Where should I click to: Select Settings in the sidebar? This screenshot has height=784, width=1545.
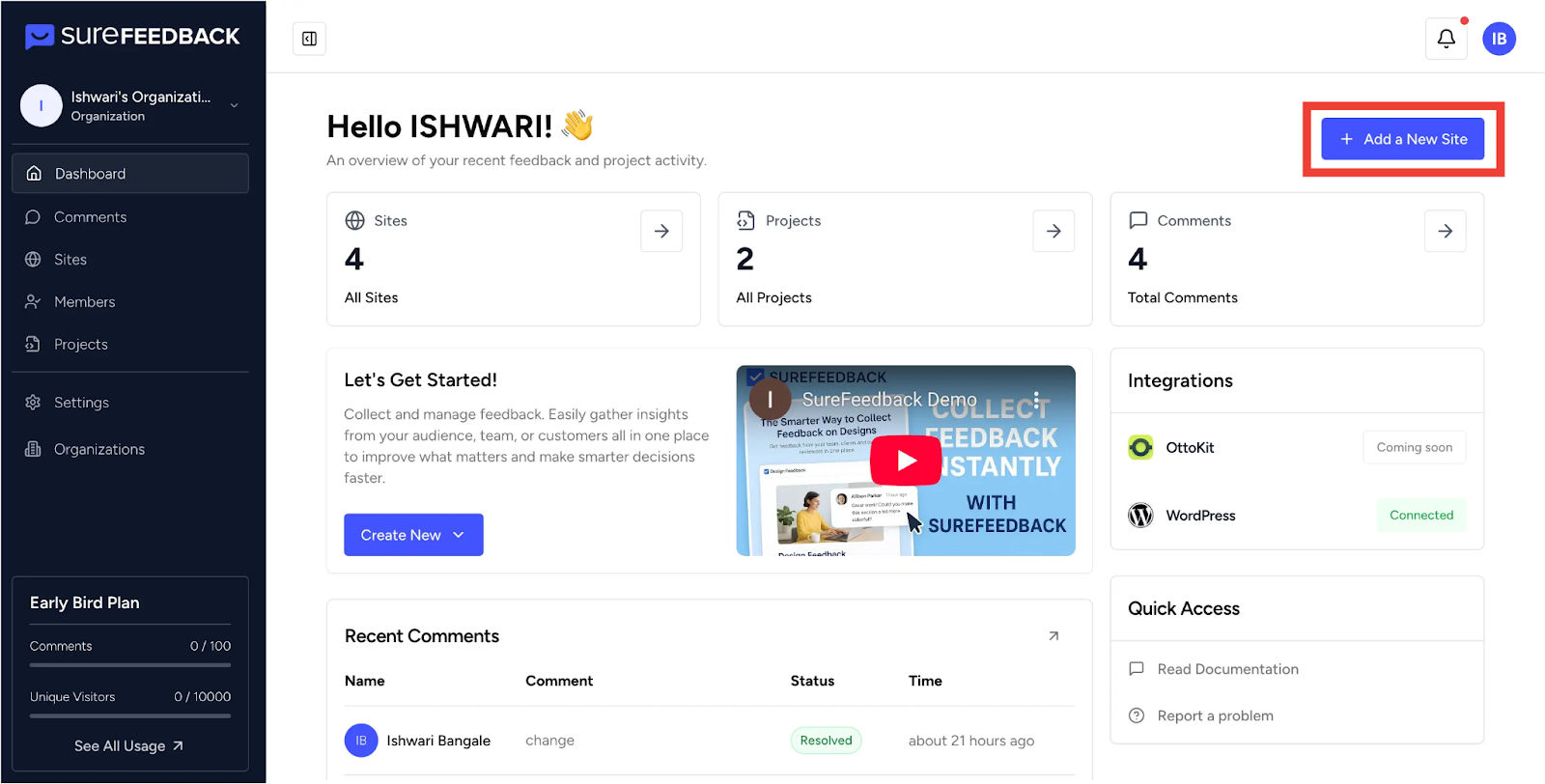[81, 403]
